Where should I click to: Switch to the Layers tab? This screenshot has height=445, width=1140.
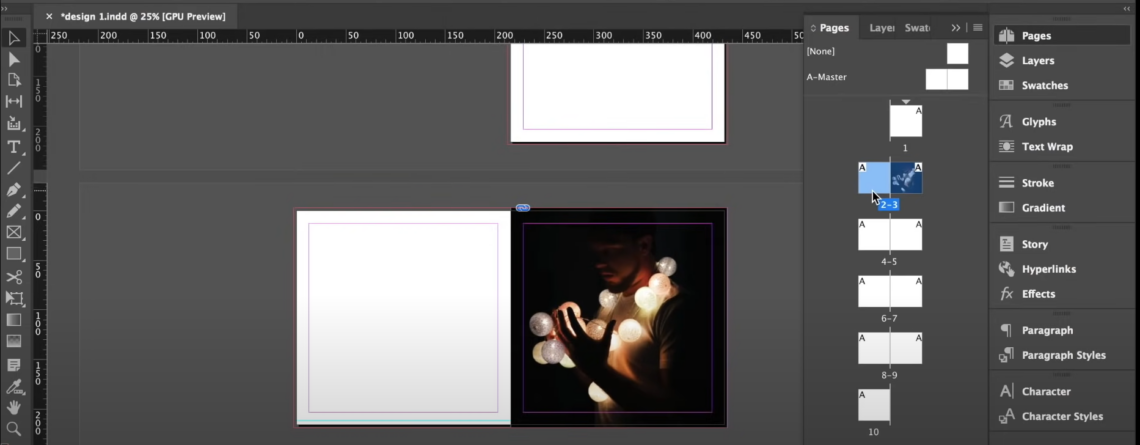(x=882, y=28)
